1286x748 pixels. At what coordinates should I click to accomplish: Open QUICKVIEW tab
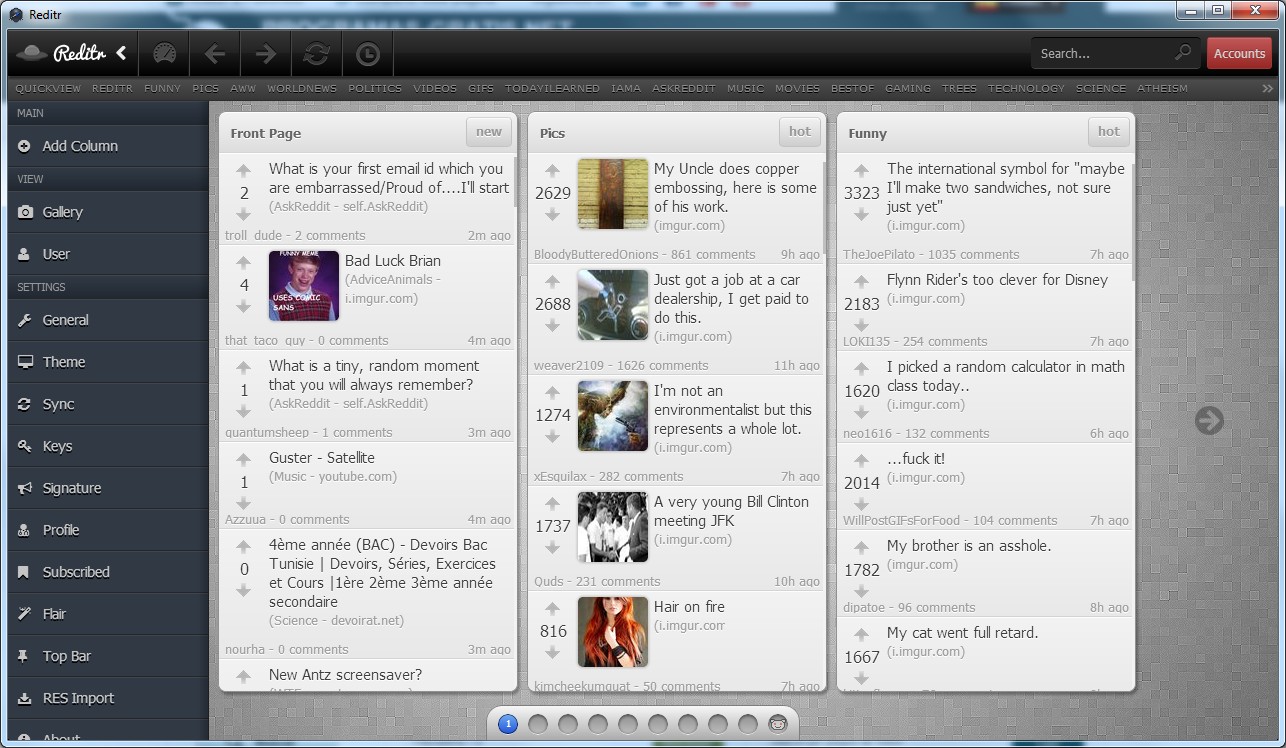[48, 88]
